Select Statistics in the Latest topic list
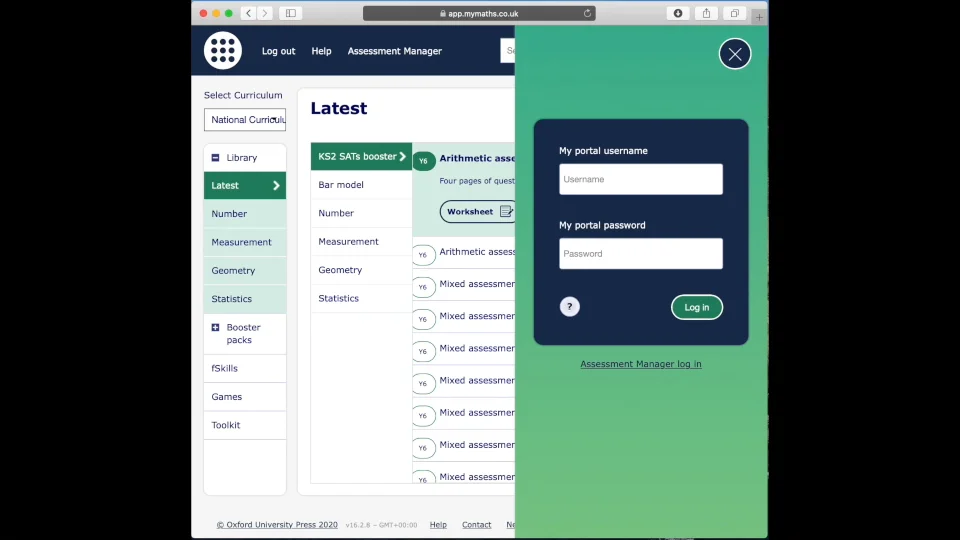Image resolution: width=960 pixels, height=540 pixels. click(x=361, y=298)
